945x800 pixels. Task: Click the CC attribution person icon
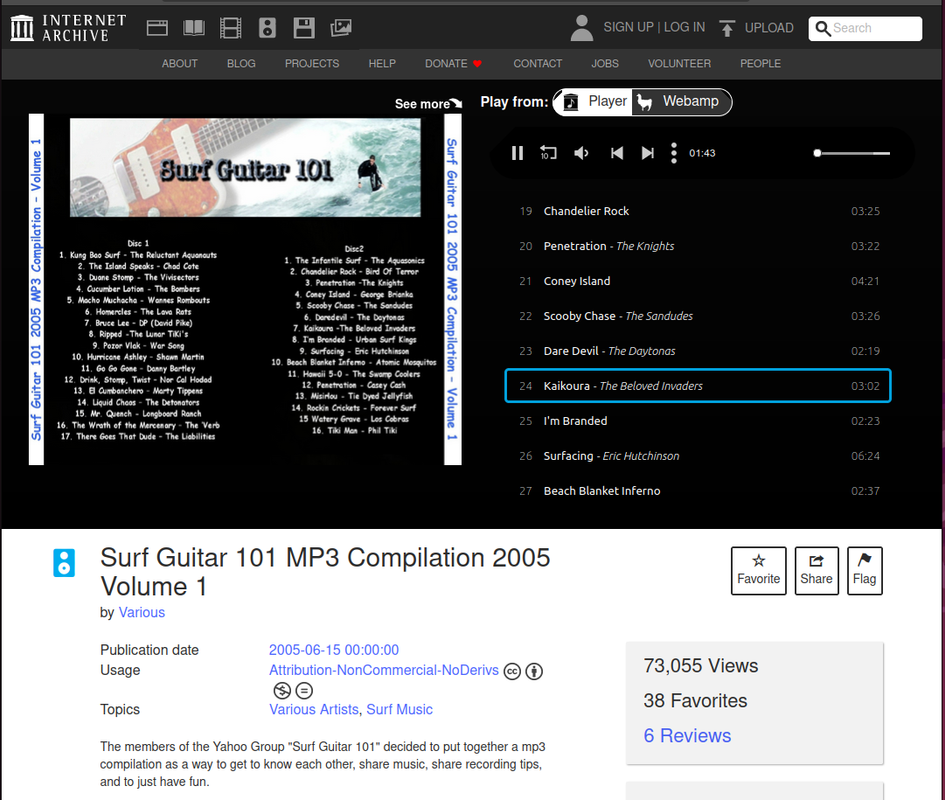(534, 671)
